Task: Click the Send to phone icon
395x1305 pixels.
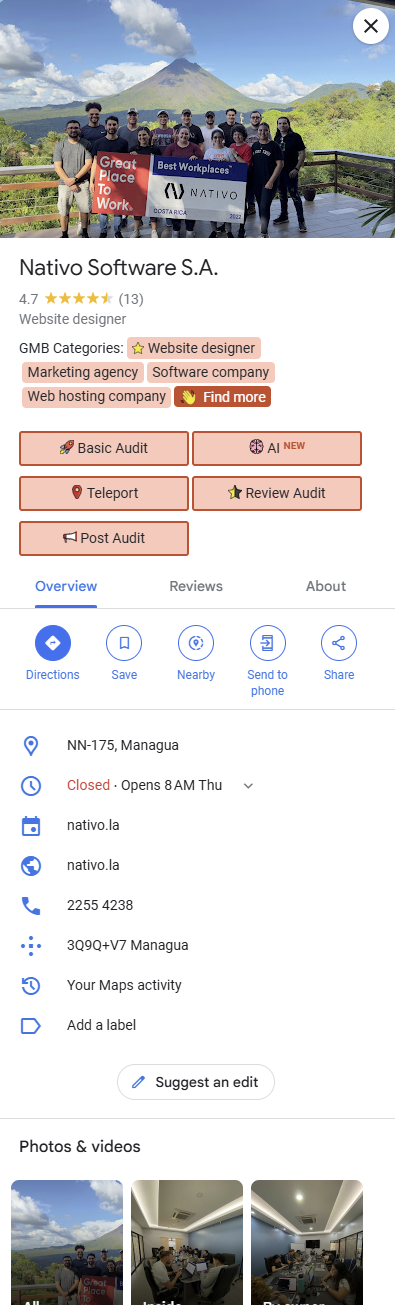Action: [268, 642]
